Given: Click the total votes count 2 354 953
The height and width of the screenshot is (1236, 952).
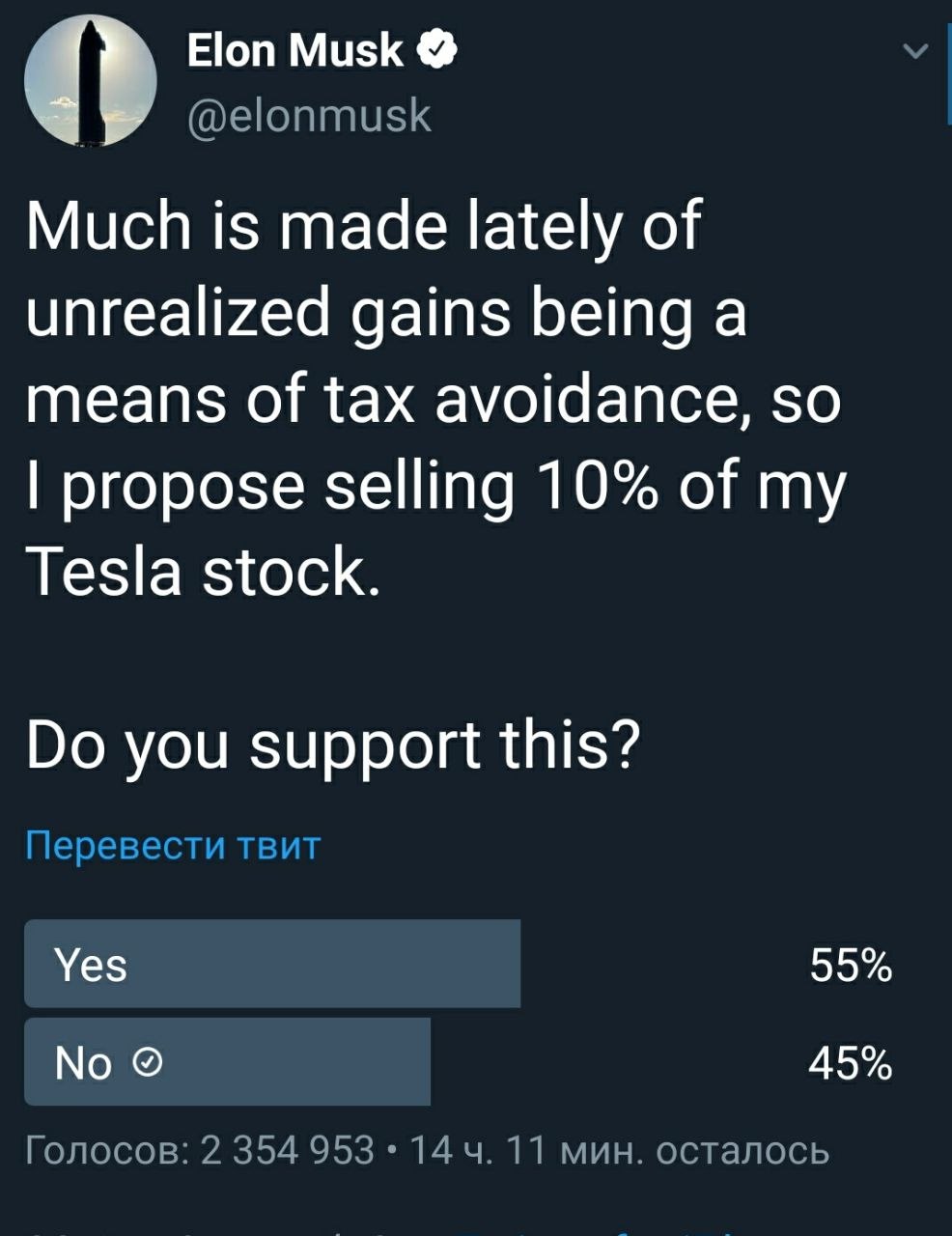Looking at the screenshot, I should pyautogui.click(x=286, y=1150).
